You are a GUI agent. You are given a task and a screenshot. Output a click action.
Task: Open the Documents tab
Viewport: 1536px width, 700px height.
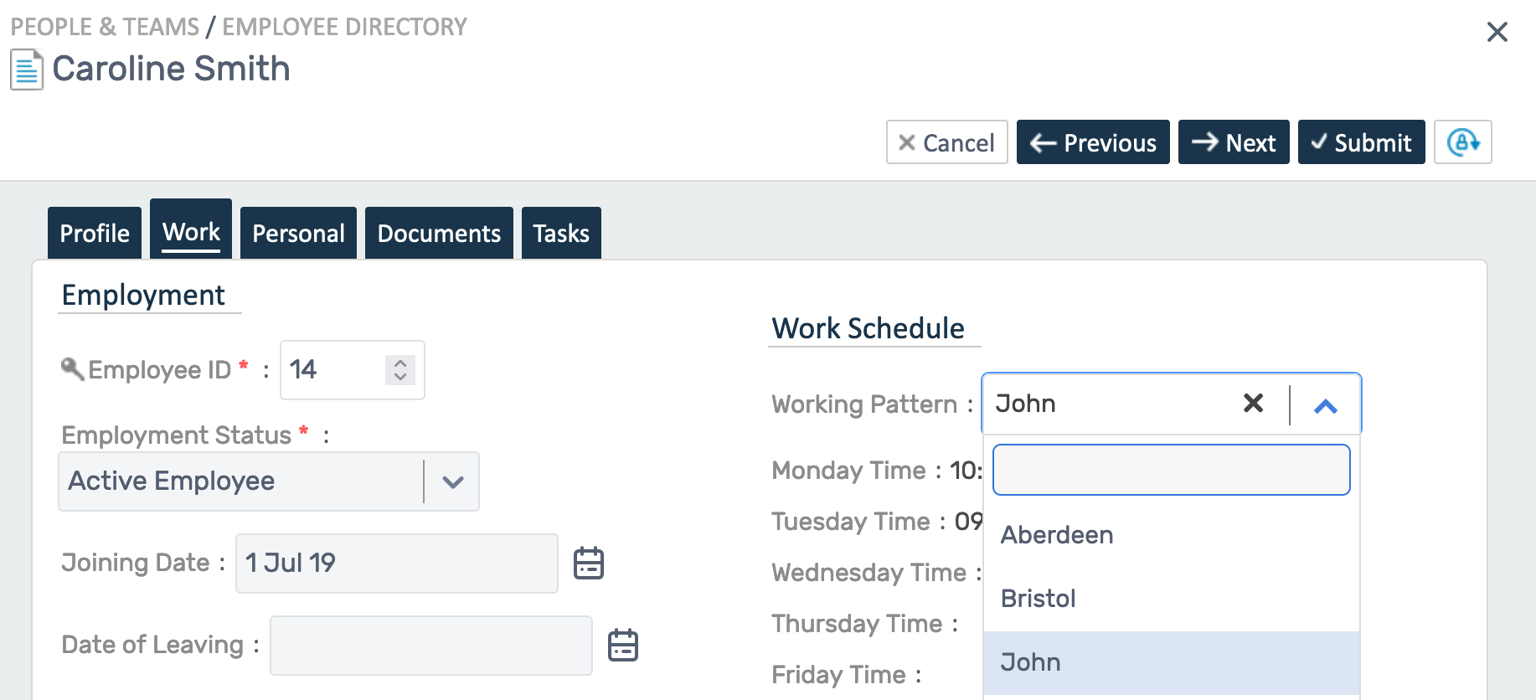pos(439,233)
